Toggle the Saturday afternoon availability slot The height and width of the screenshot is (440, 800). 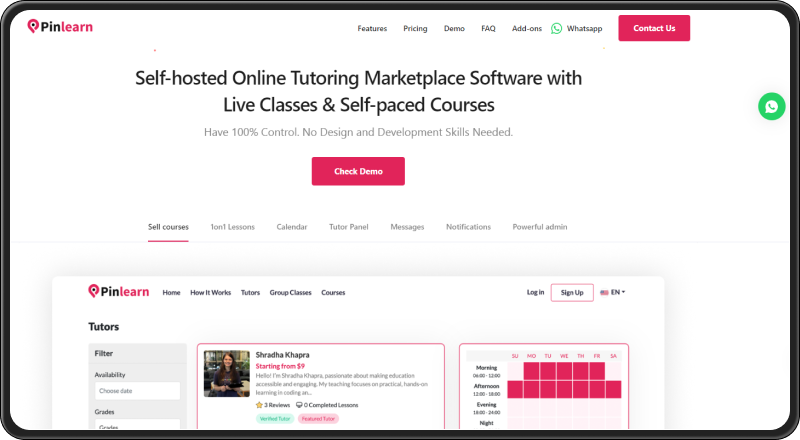[x=613, y=389]
